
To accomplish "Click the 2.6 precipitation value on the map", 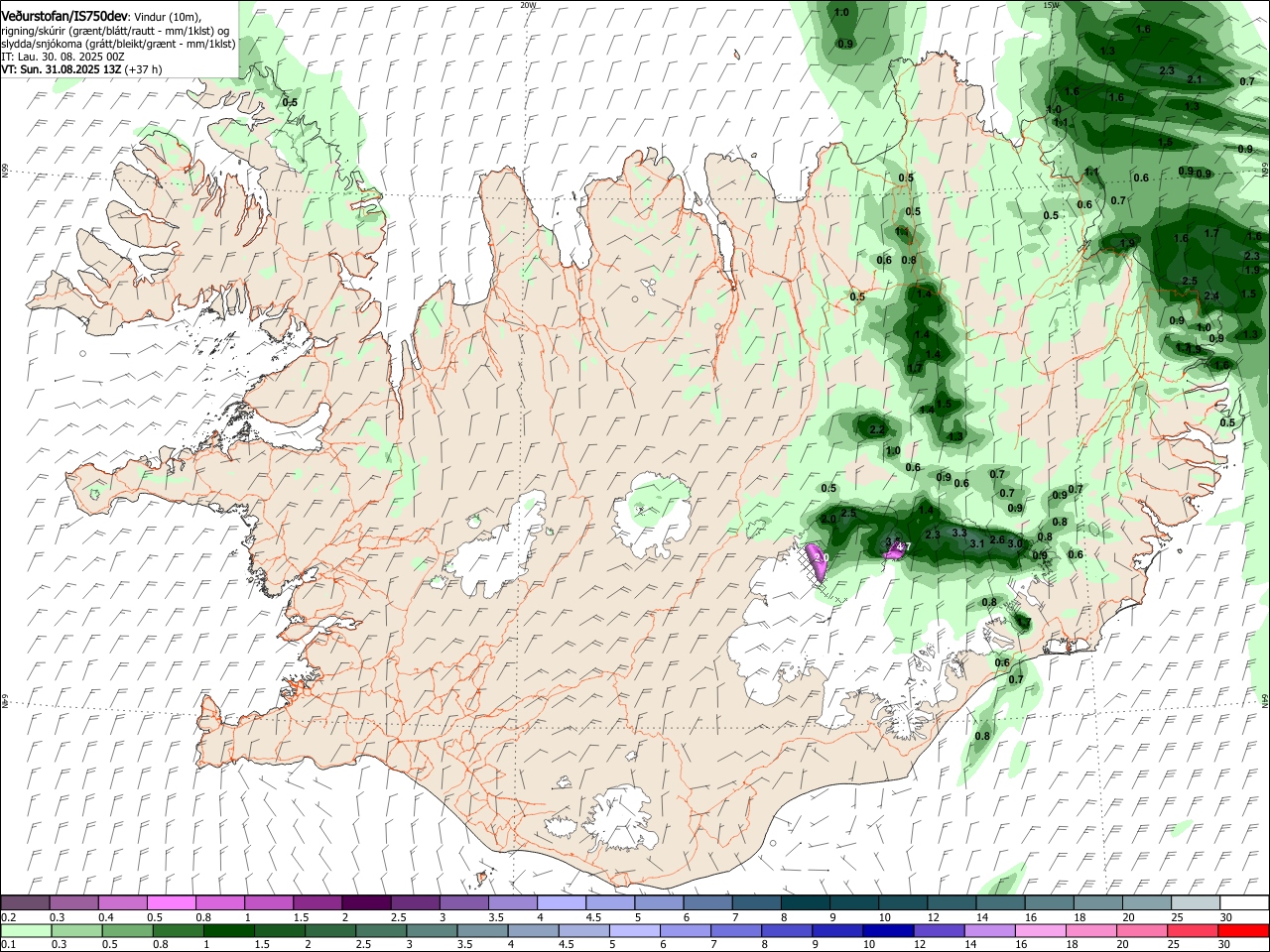I will tap(998, 539).
